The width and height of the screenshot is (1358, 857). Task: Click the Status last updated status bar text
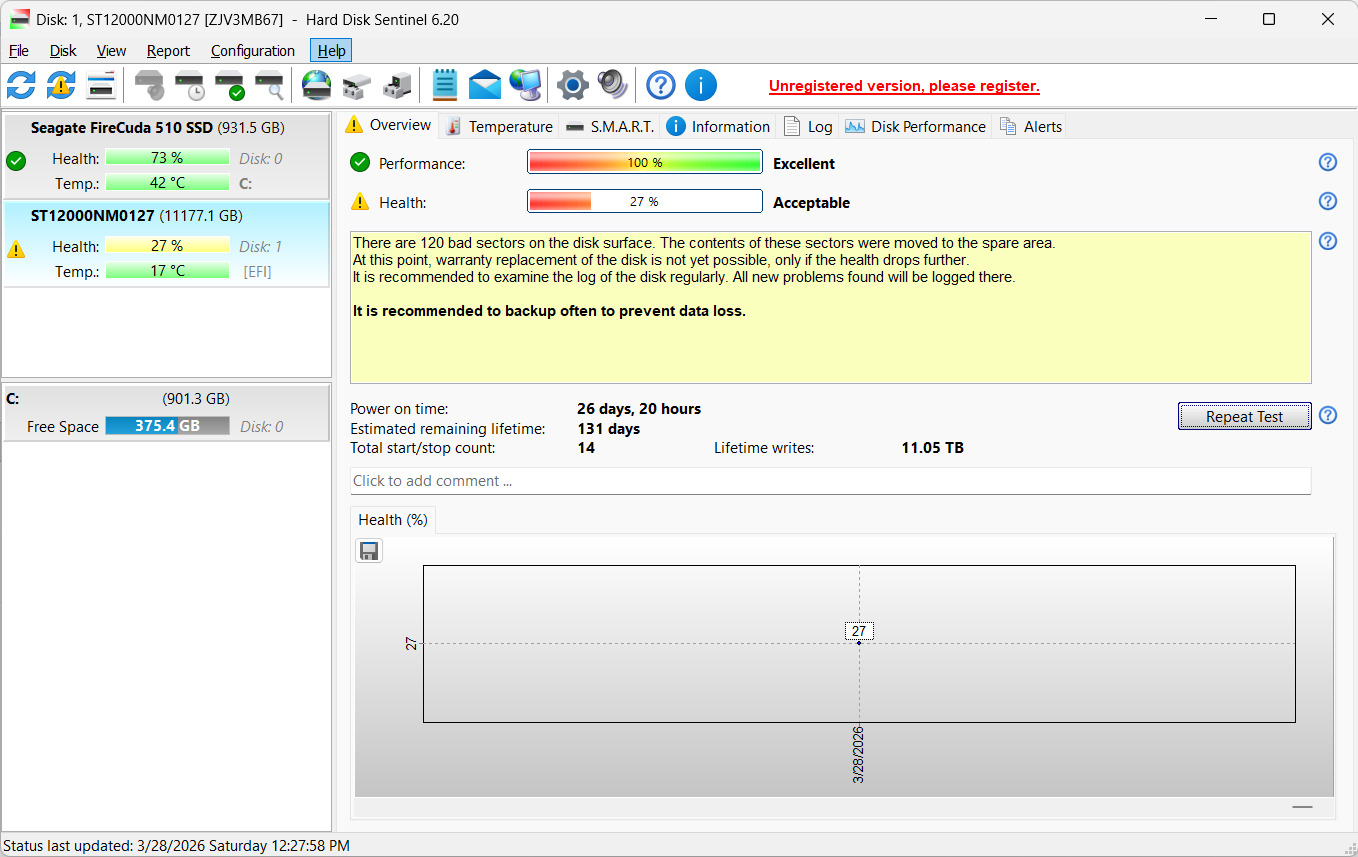(x=177, y=846)
